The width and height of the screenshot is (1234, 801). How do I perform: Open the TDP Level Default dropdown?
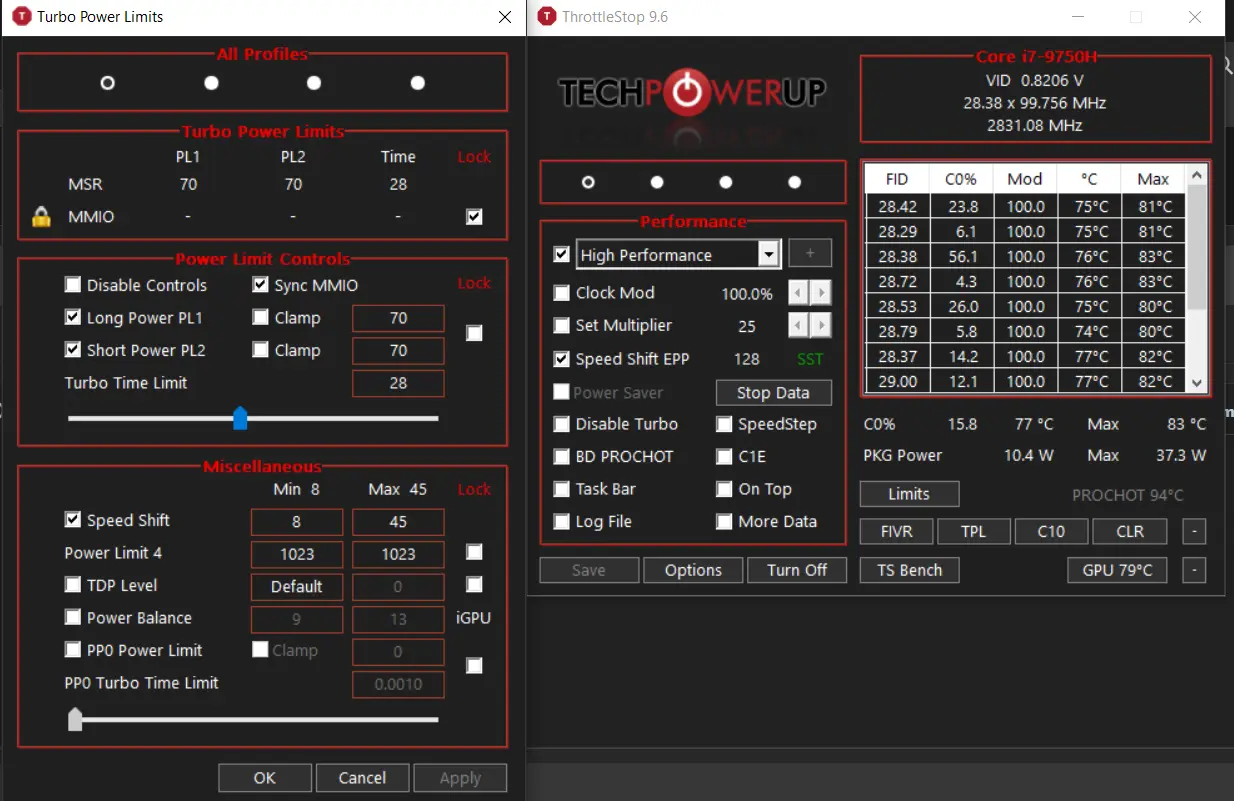tap(297, 586)
